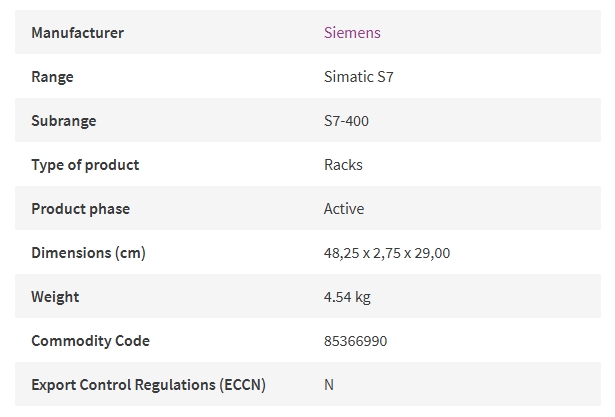Image resolution: width=615 pixels, height=417 pixels.
Task: Select the 4.54 kg weight value
Action: pos(347,297)
